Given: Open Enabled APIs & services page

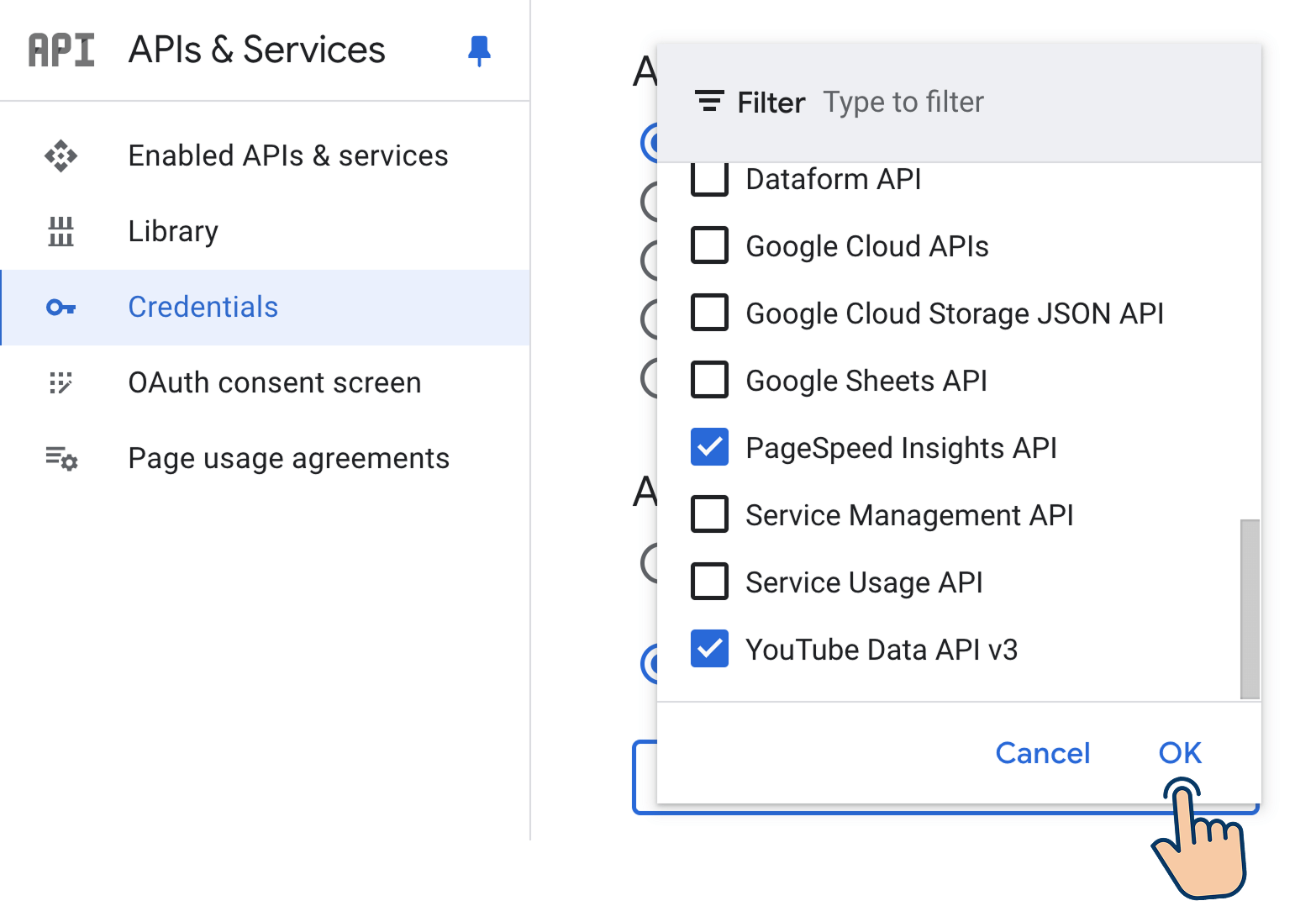Looking at the screenshot, I should pyautogui.click(x=265, y=156).
